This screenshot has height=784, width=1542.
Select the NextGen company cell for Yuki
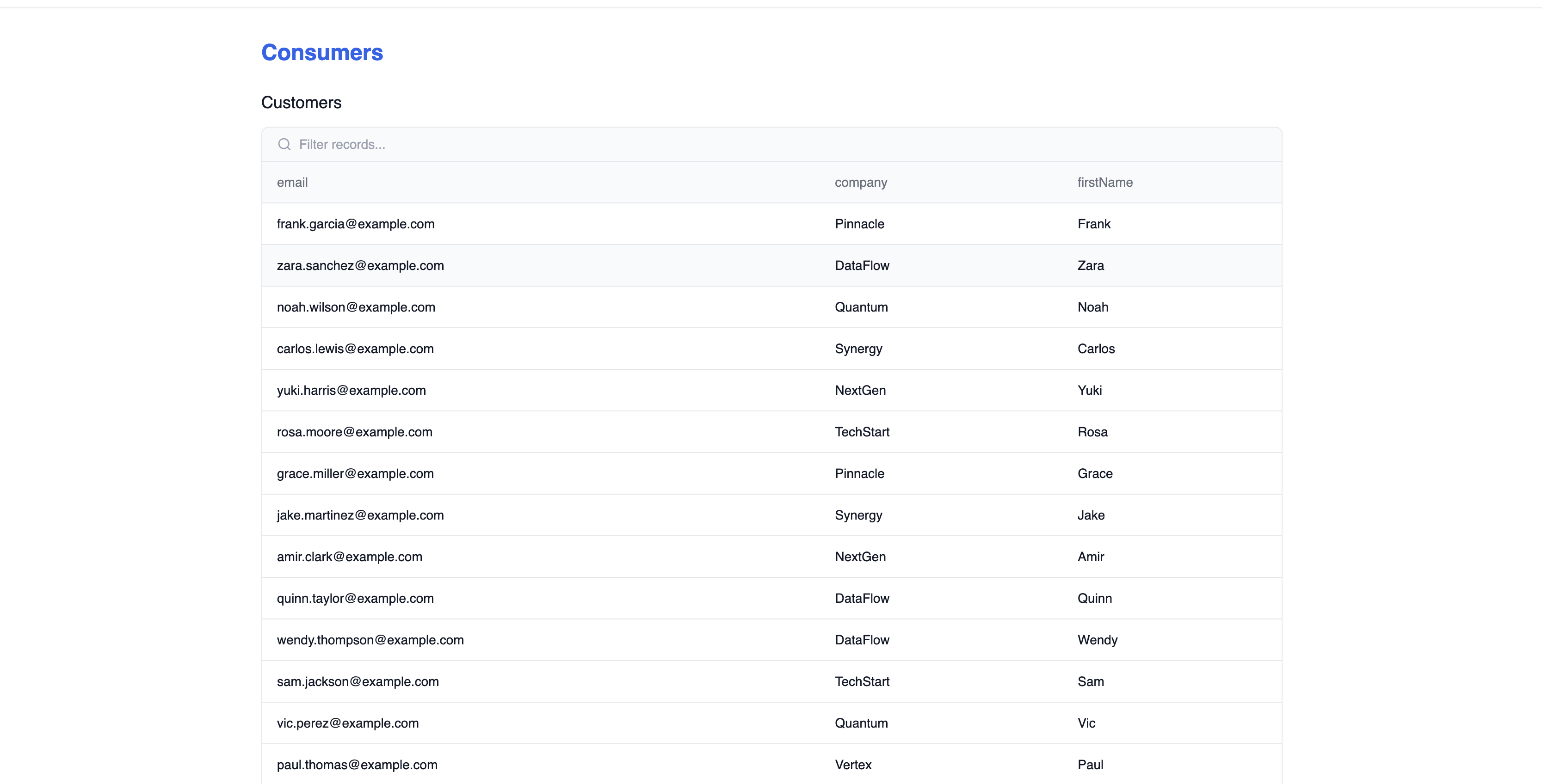tap(860, 390)
